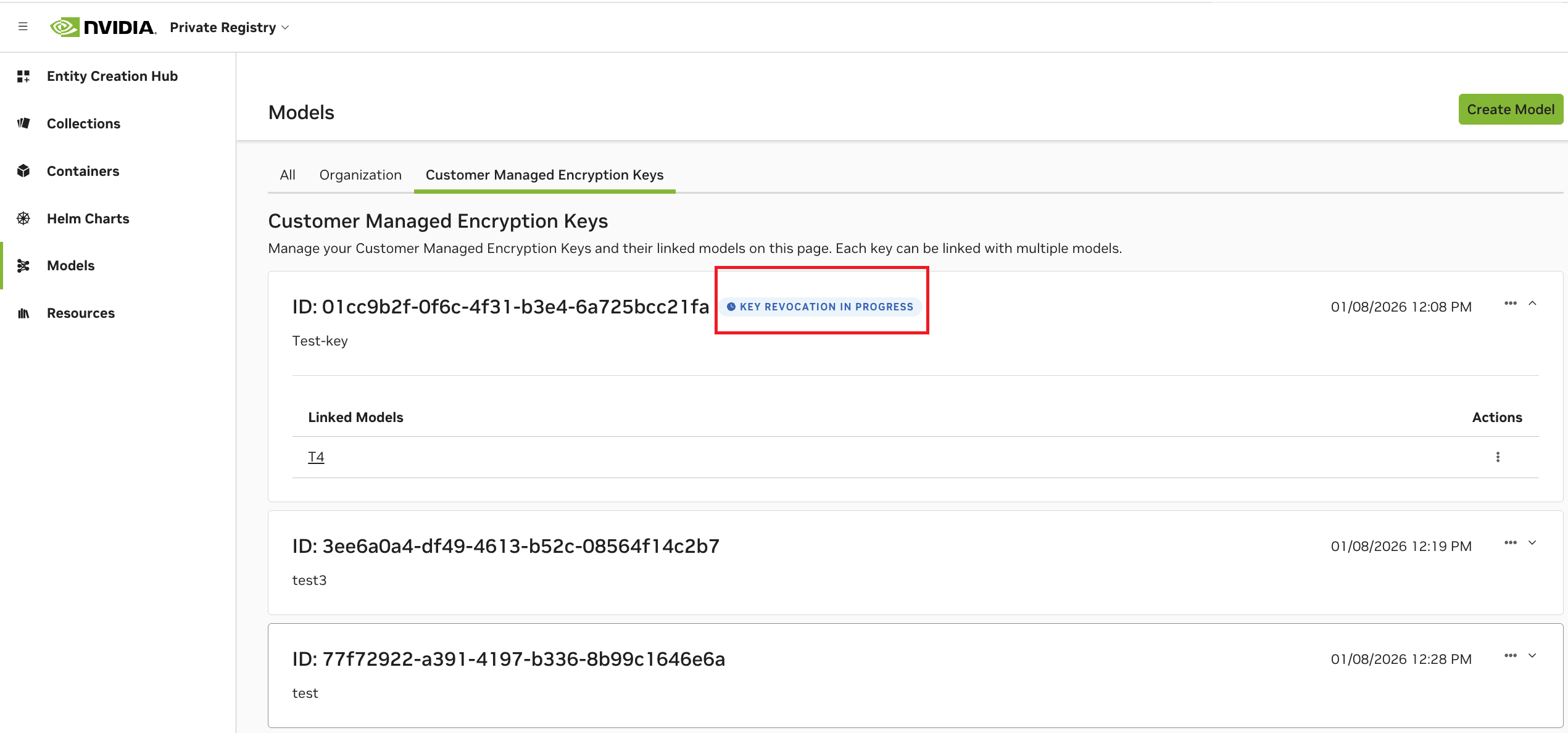Expand the test3 key card
Image resolution: width=1568 pixels, height=733 pixels.
tap(1532, 543)
